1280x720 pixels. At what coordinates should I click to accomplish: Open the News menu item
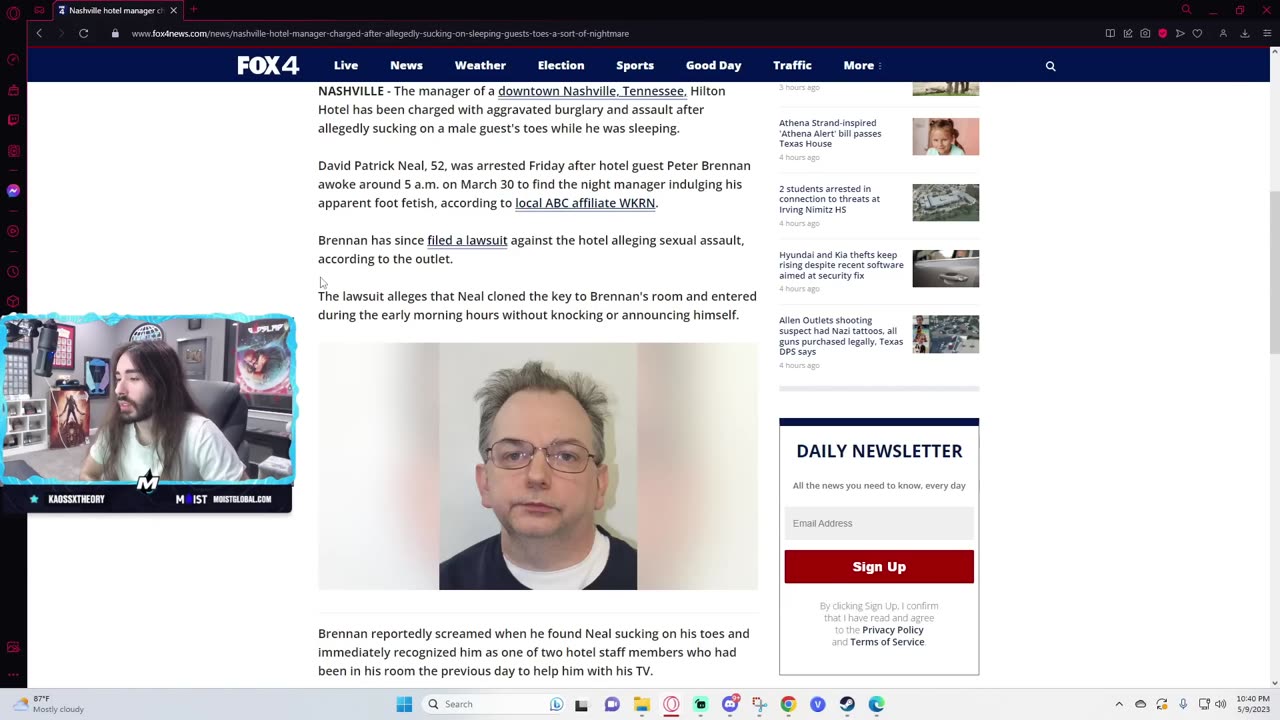406,65
